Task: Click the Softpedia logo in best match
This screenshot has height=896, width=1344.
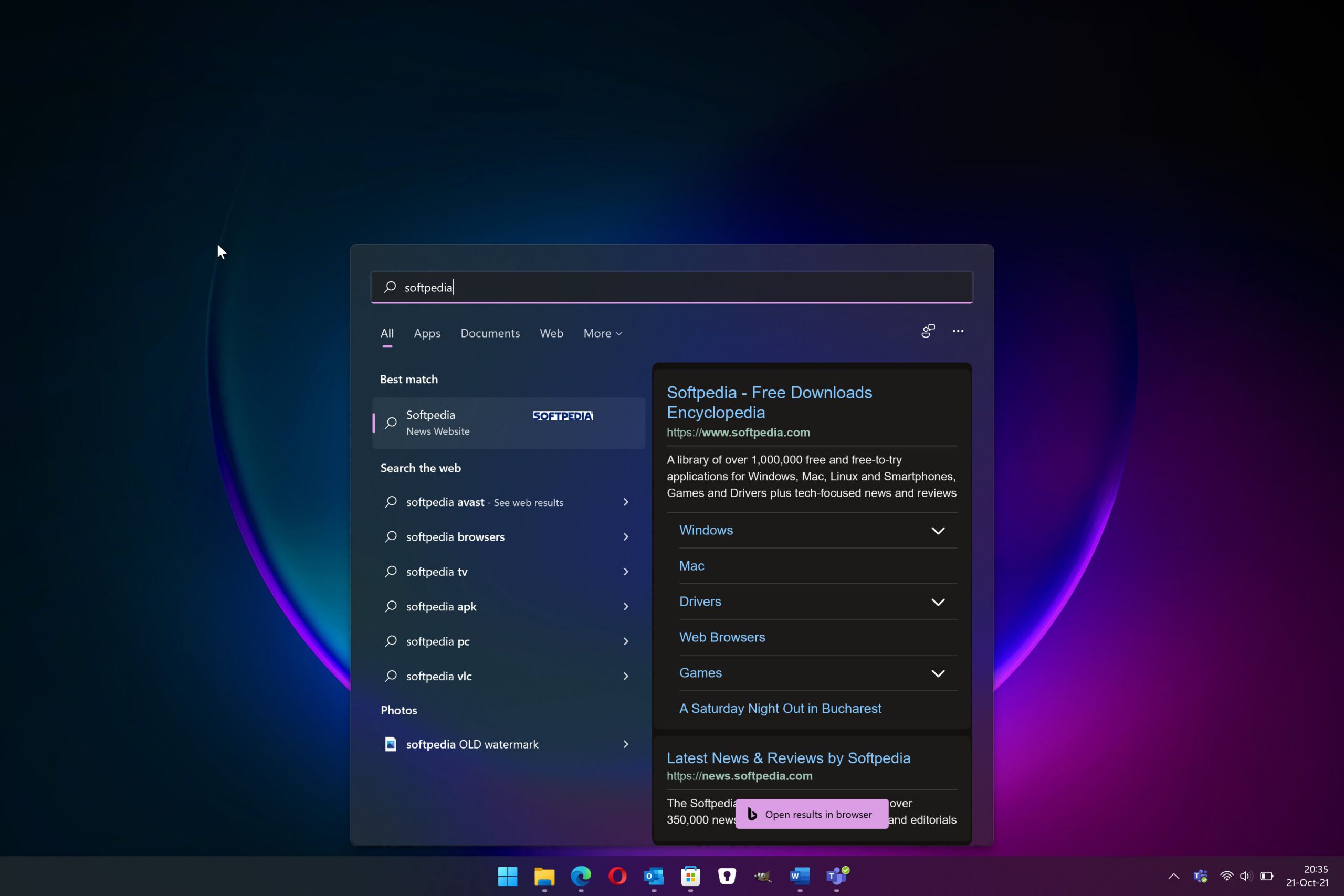Action: click(563, 416)
